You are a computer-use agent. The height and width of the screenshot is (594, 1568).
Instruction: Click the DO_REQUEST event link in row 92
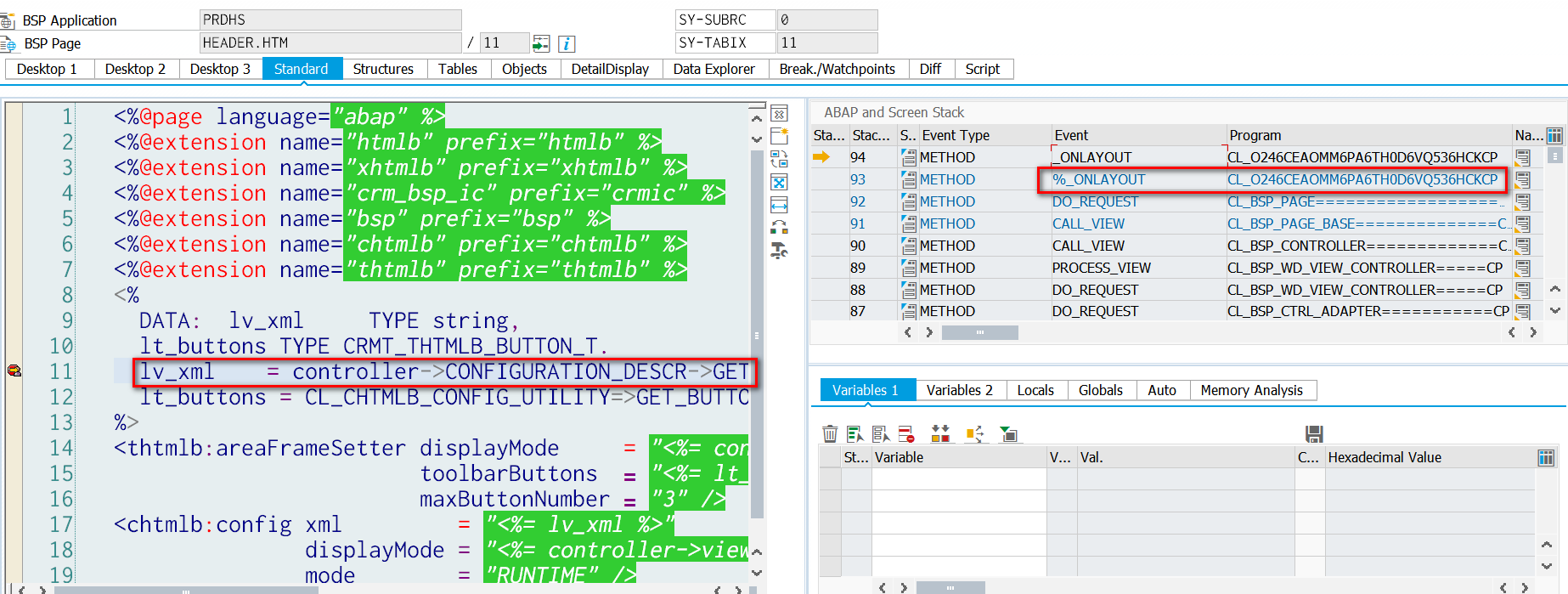pos(1095,201)
